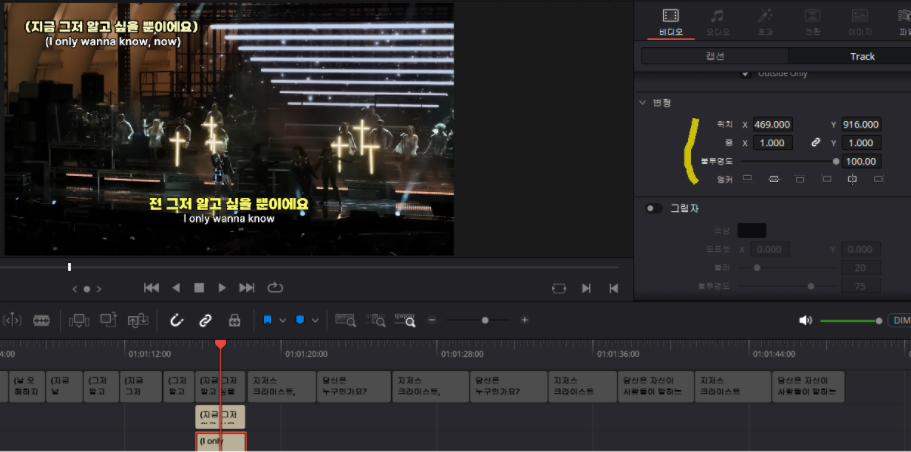Open the marker color dropdown arrow
Viewport: 911px width, 452px height.
click(315, 320)
